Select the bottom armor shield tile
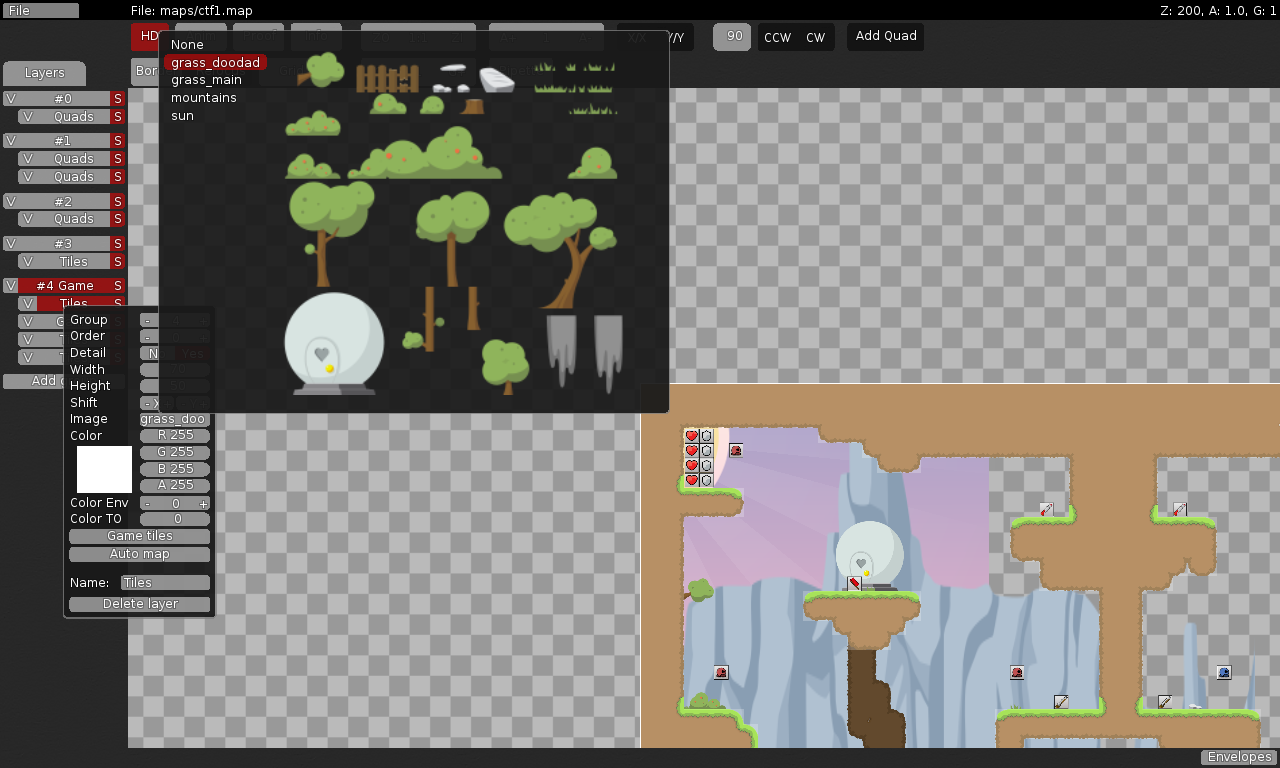The width and height of the screenshot is (1280, 768). tap(706, 480)
